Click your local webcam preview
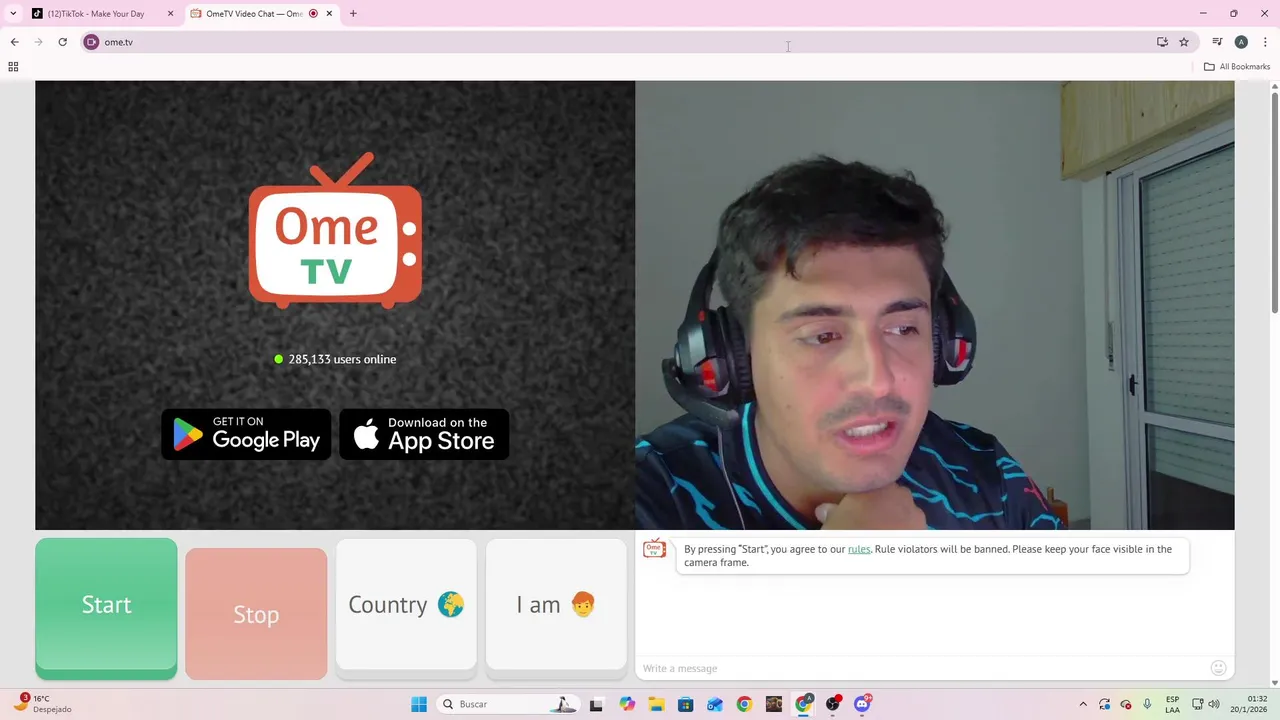This screenshot has height=720, width=1280. pyautogui.click(x=934, y=305)
